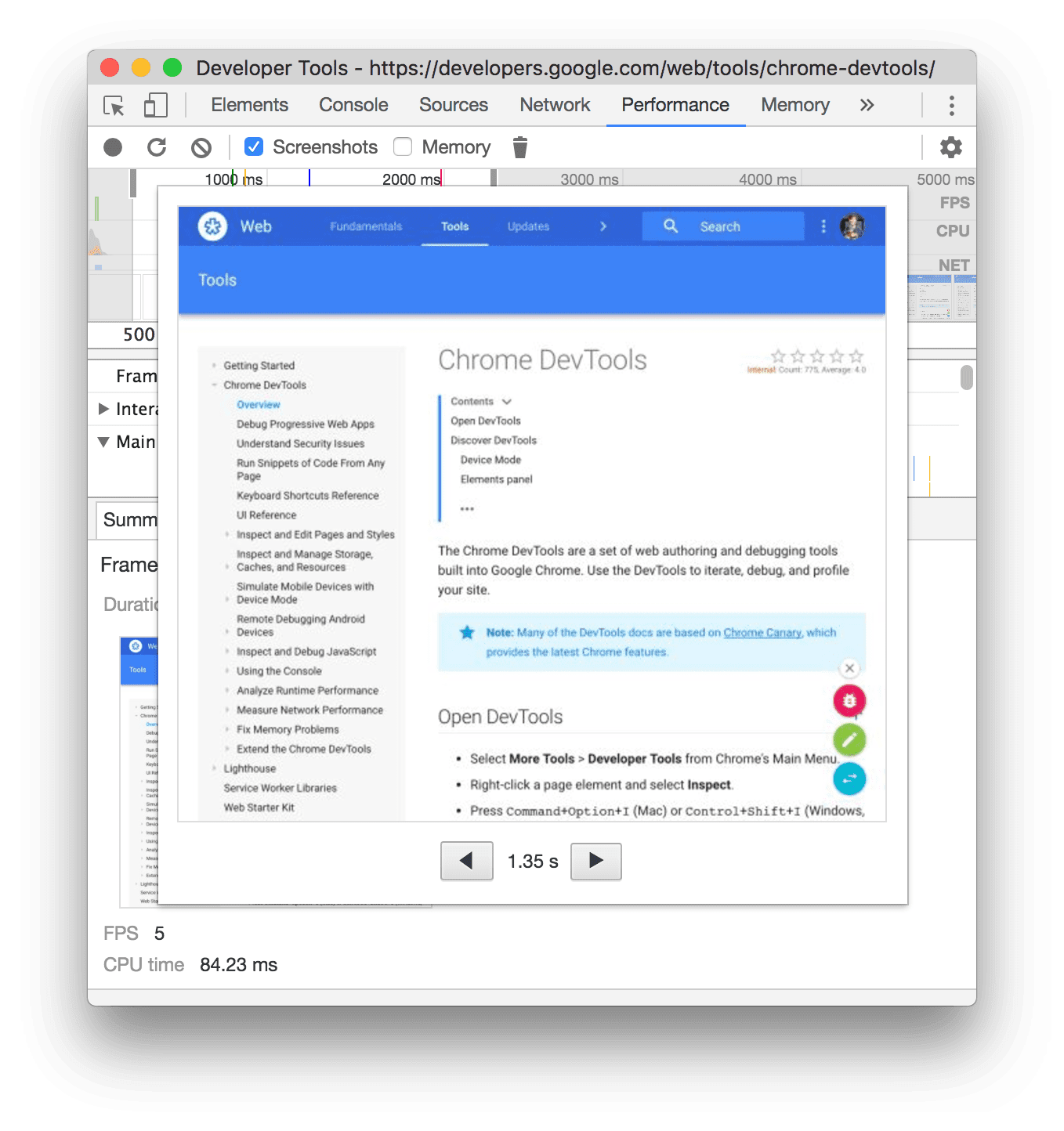The width and height of the screenshot is (1064, 1131).
Task: Show more panels with double chevron
Action: (x=867, y=105)
